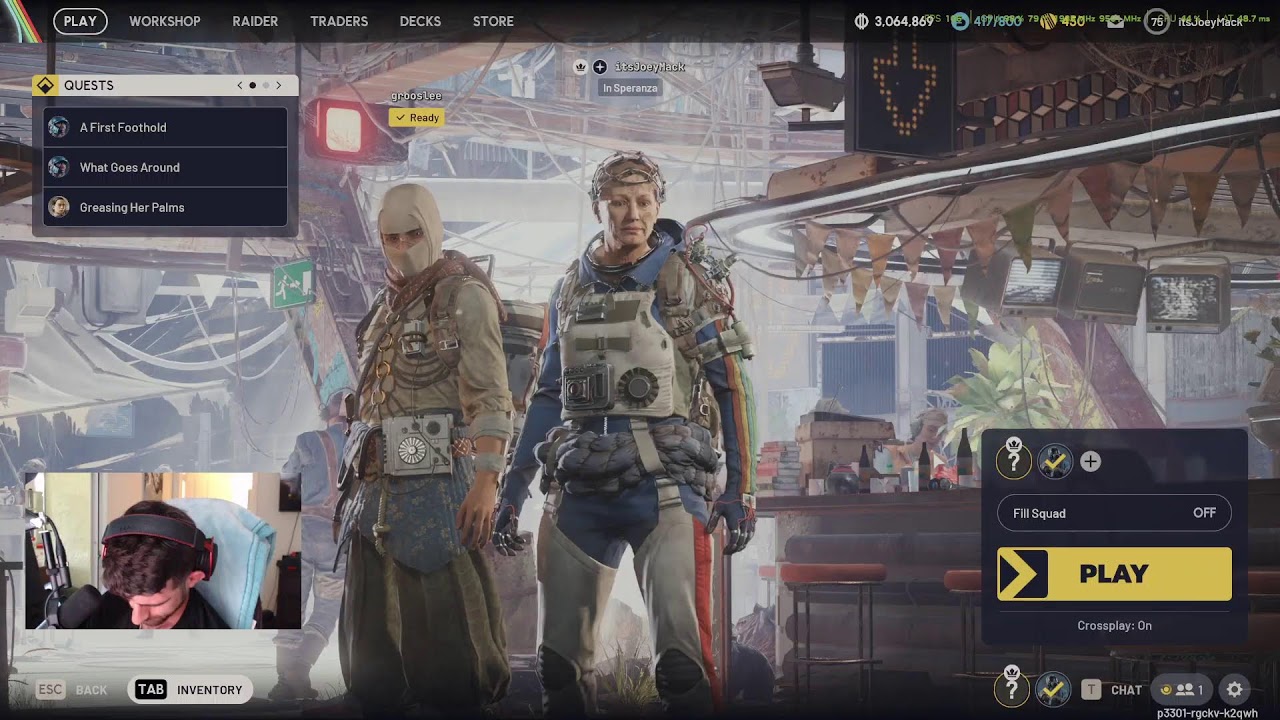Click the level 75 player badge
Screen dimensions: 1280x720
(1157, 21)
